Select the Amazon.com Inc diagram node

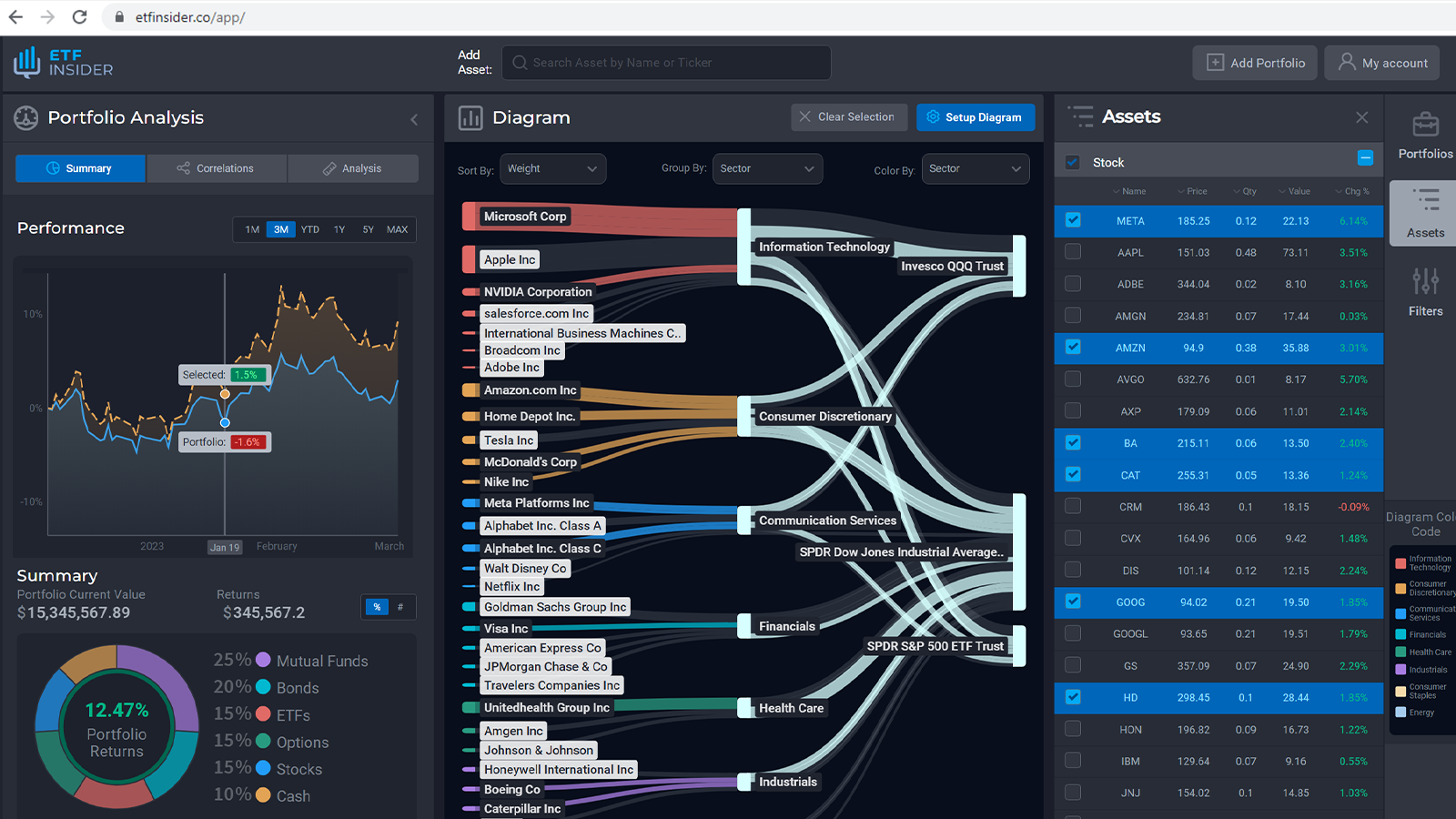pos(530,389)
